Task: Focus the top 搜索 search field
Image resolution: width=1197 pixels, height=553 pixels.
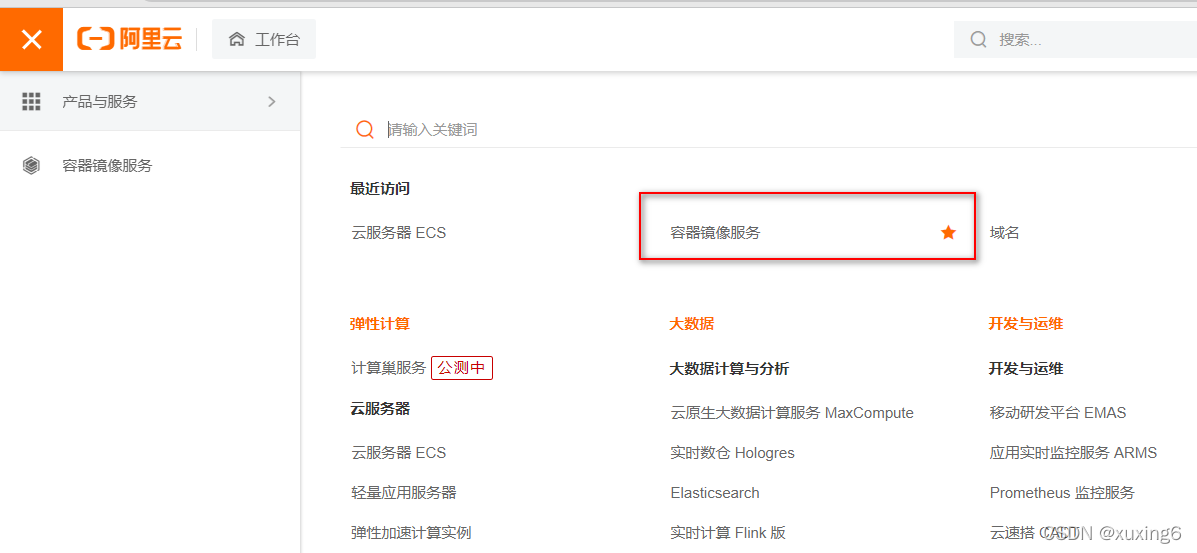Action: [x=1075, y=40]
